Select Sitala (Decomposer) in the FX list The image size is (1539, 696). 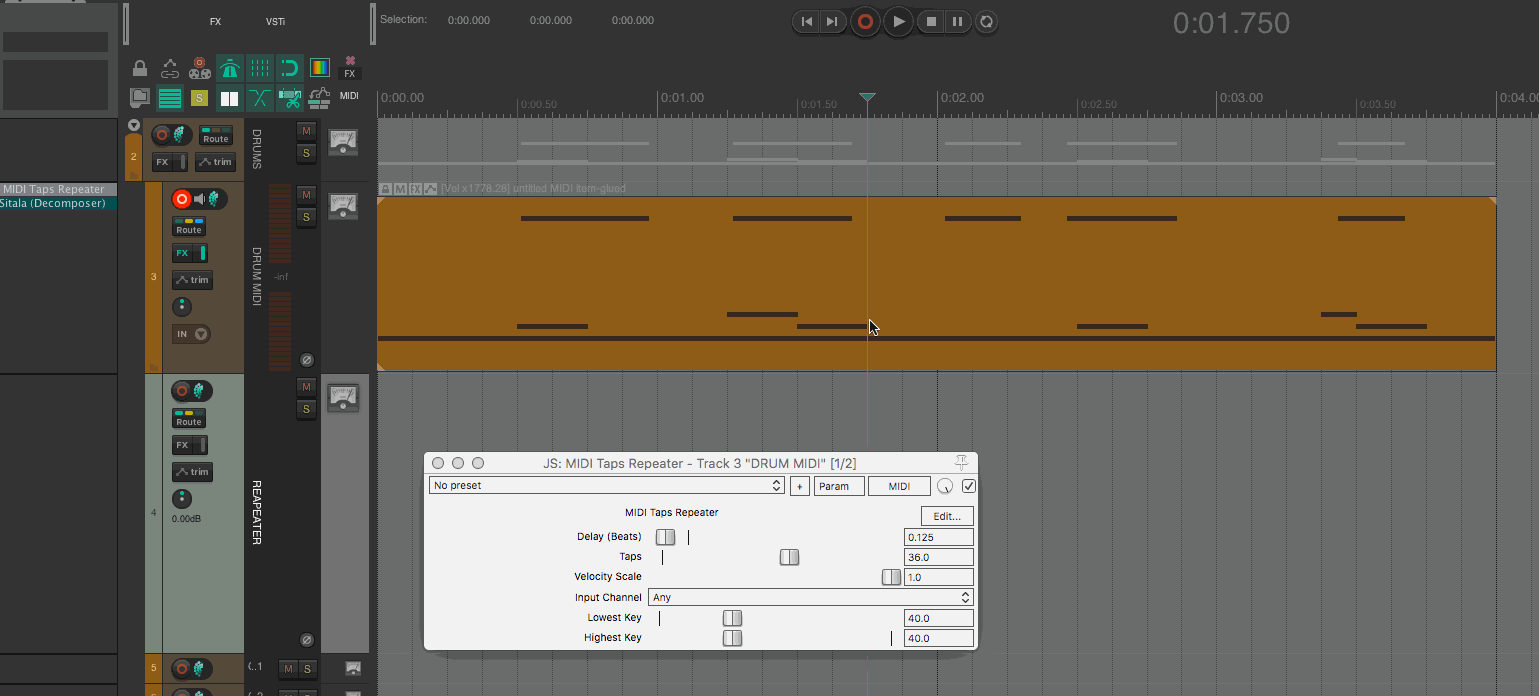[53, 204]
